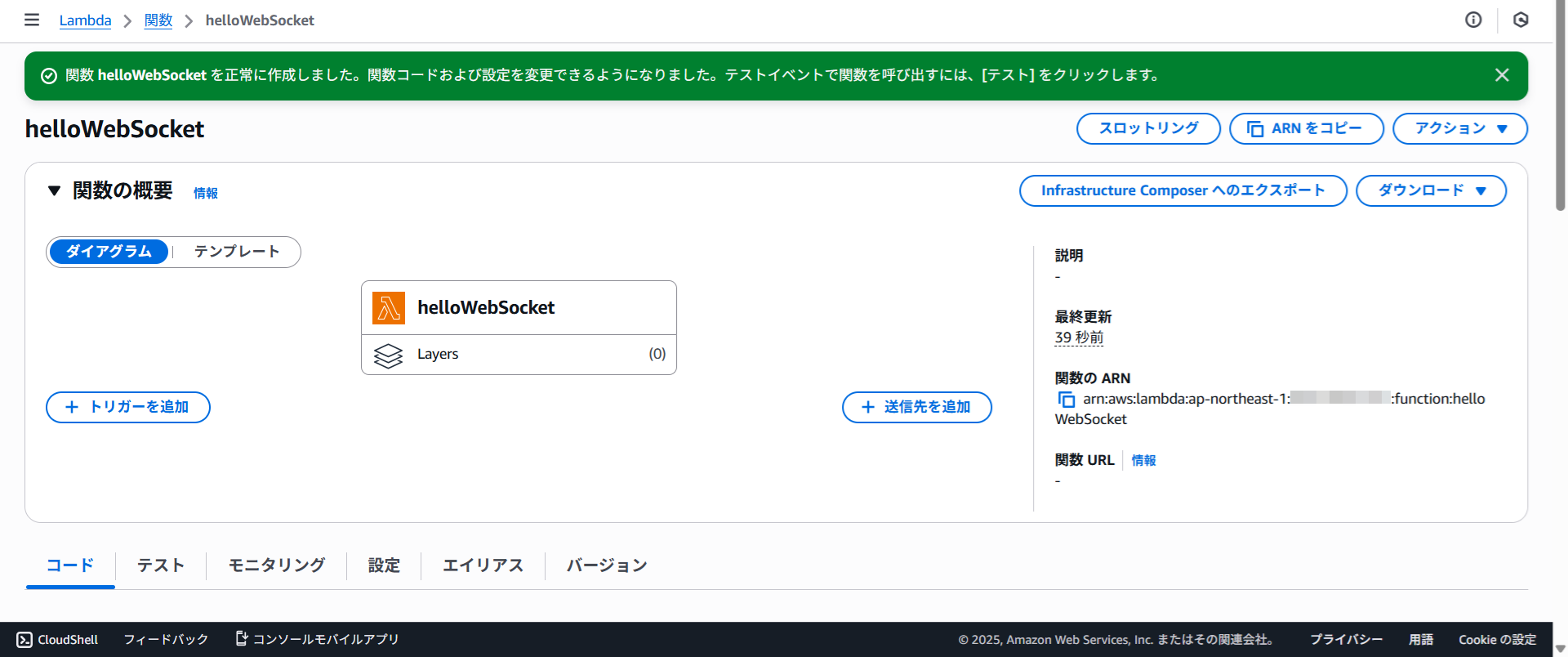
Task: Click the info panel icon in header
Action: pyautogui.click(x=1473, y=20)
